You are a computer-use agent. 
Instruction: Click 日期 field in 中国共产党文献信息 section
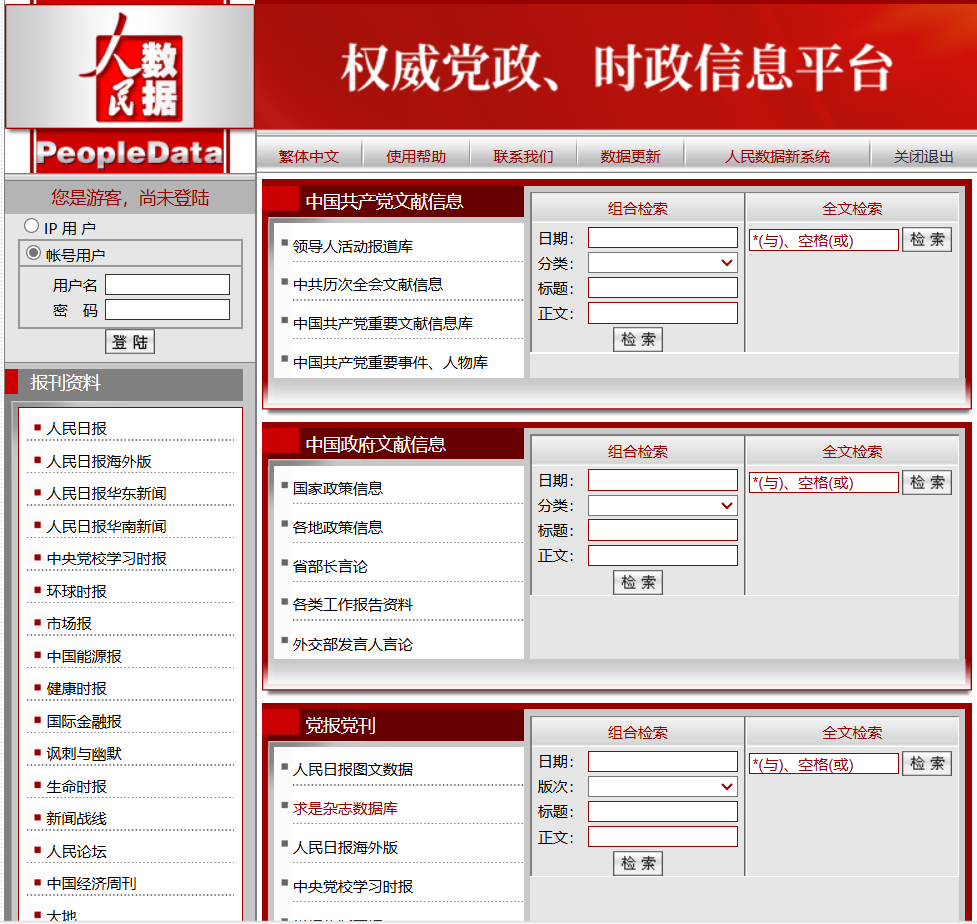(663, 237)
